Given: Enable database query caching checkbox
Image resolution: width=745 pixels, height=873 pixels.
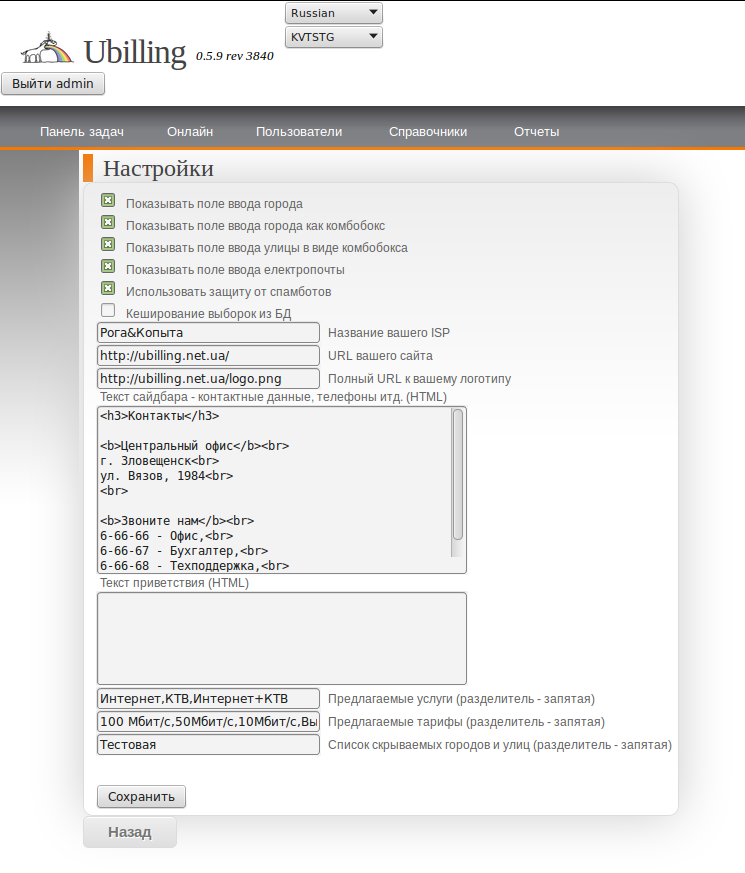Looking at the screenshot, I should pyautogui.click(x=108, y=311).
